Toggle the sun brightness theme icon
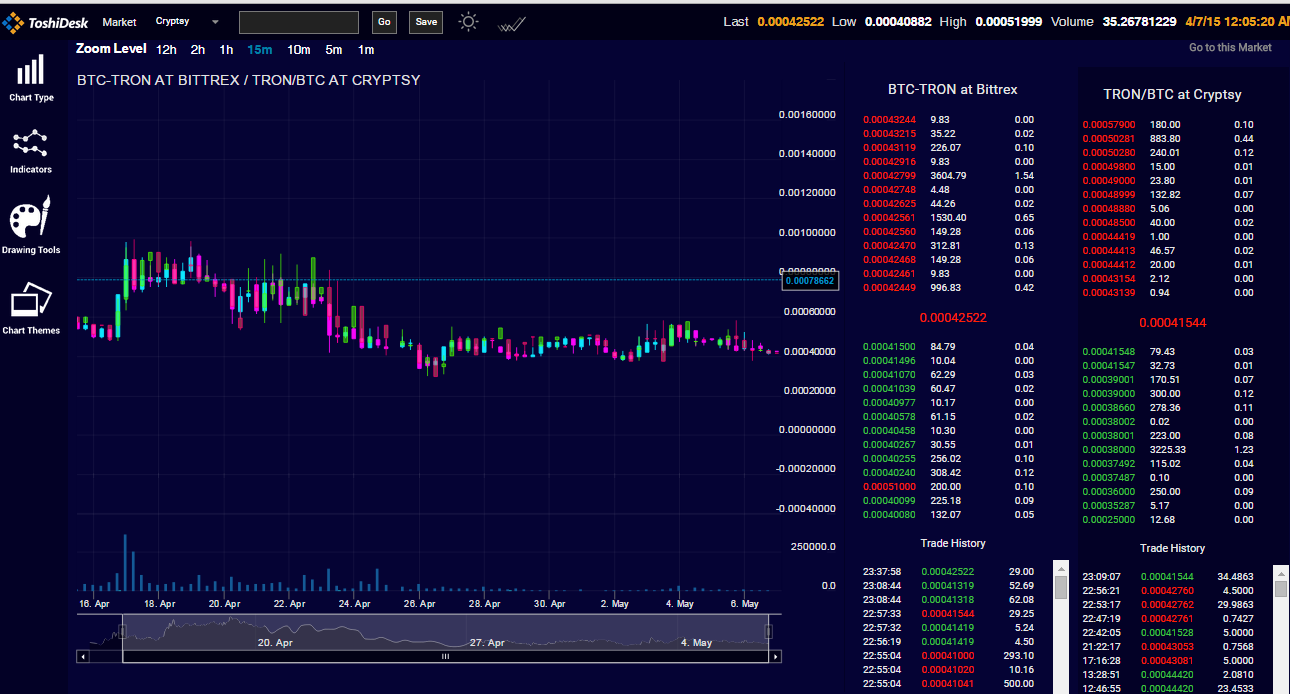 click(x=468, y=22)
